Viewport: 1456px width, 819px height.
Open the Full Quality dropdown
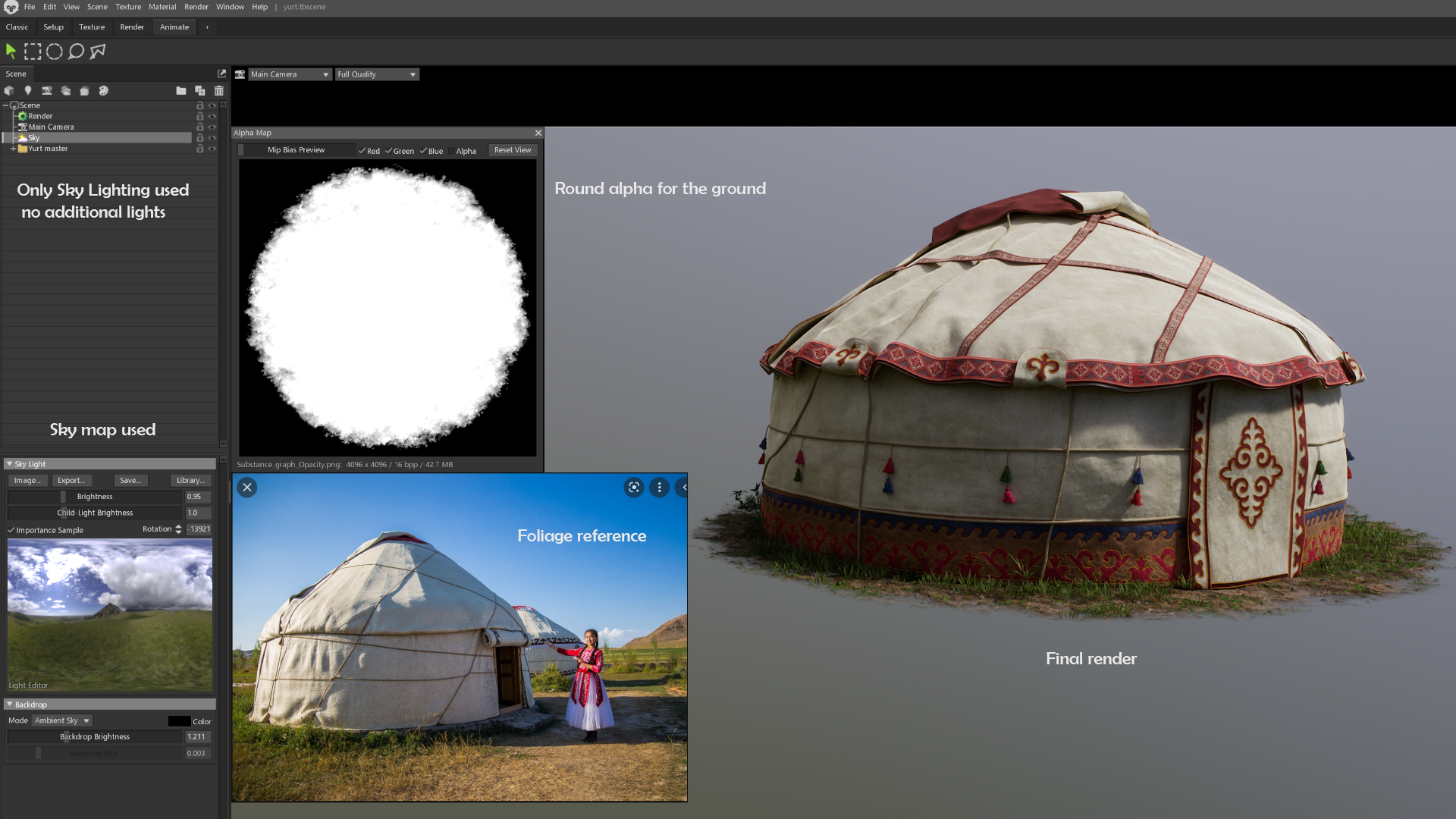pyautogui.click(x=377, y=74)
